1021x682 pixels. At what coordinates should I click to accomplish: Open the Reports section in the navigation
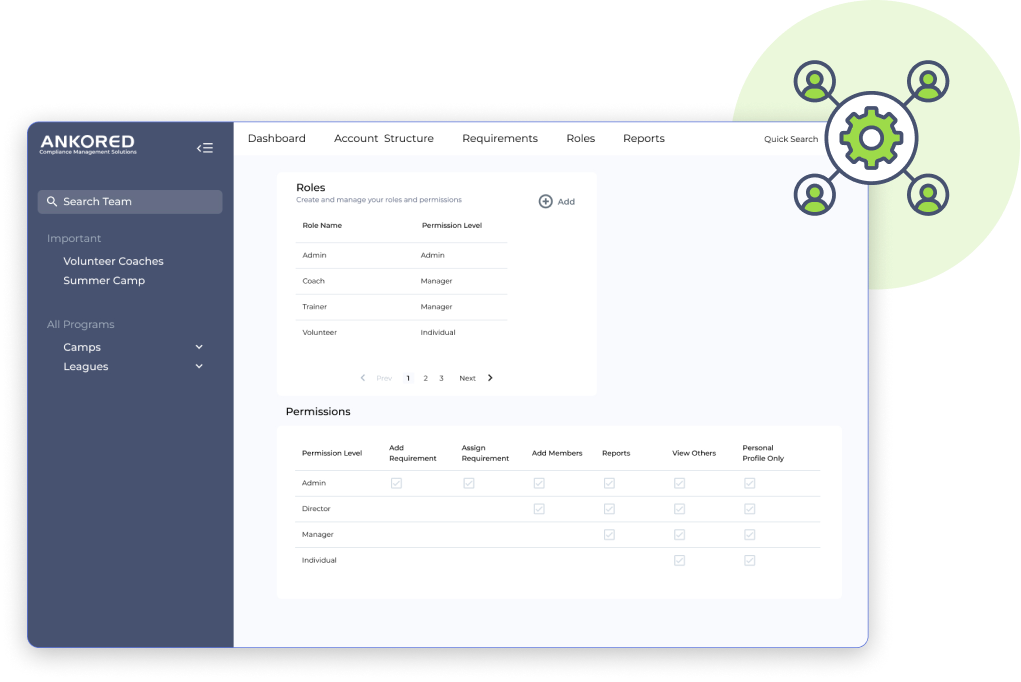(x=643, y=138)
